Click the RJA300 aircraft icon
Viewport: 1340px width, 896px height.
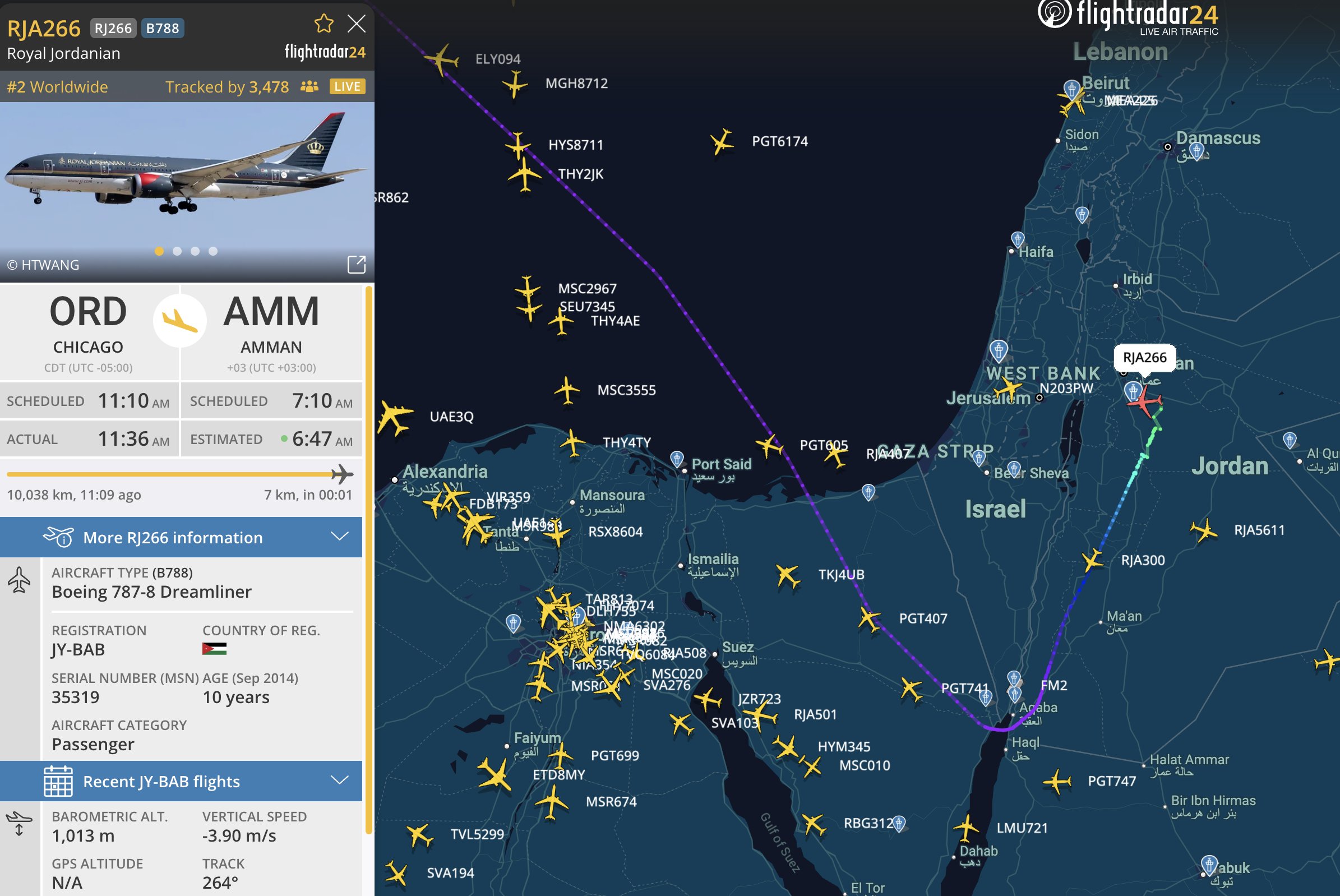1093,560
